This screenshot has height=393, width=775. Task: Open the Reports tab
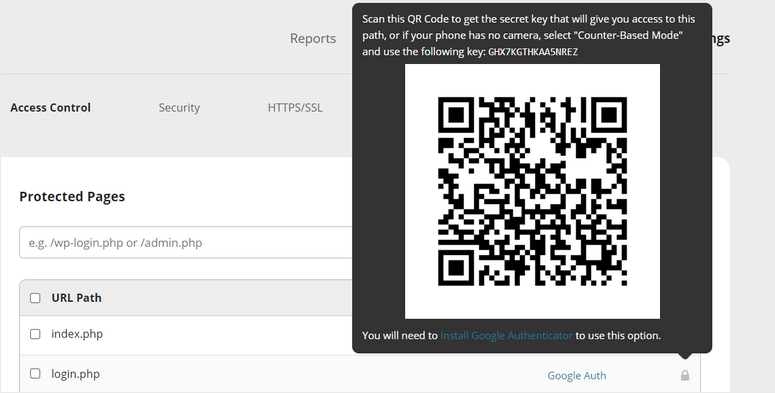point(313,38)
